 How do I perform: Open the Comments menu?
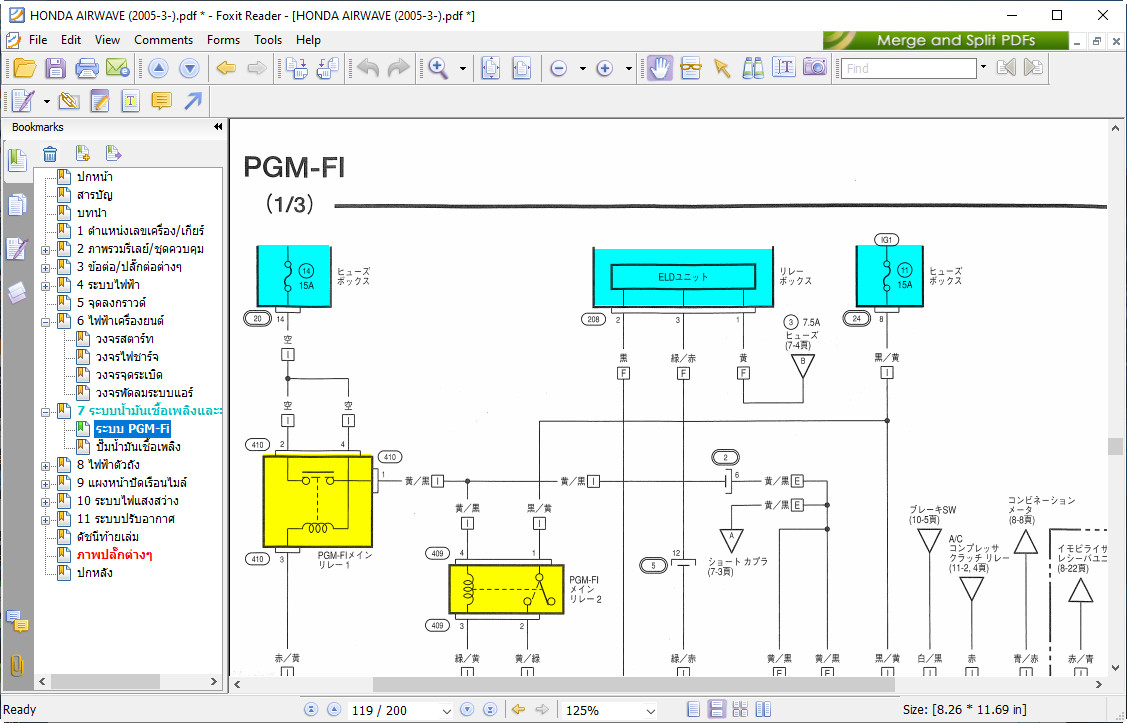point(163,40)
